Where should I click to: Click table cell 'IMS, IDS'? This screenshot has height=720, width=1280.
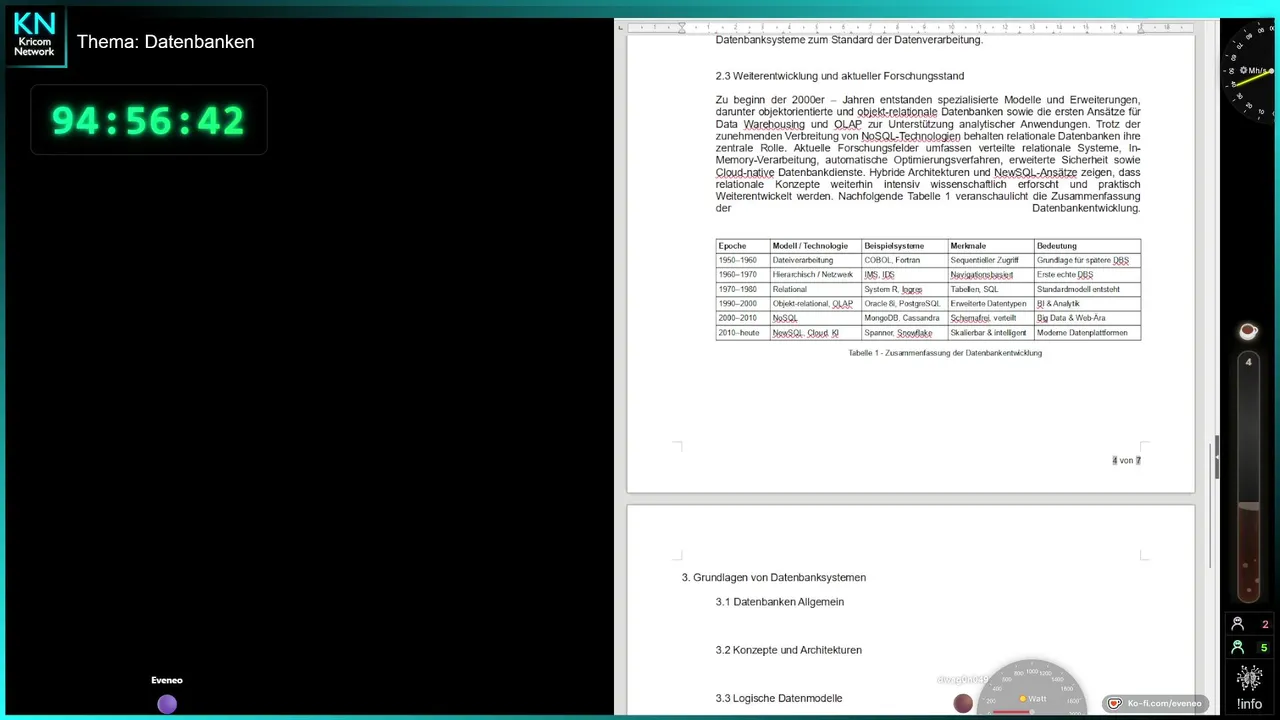905,275
